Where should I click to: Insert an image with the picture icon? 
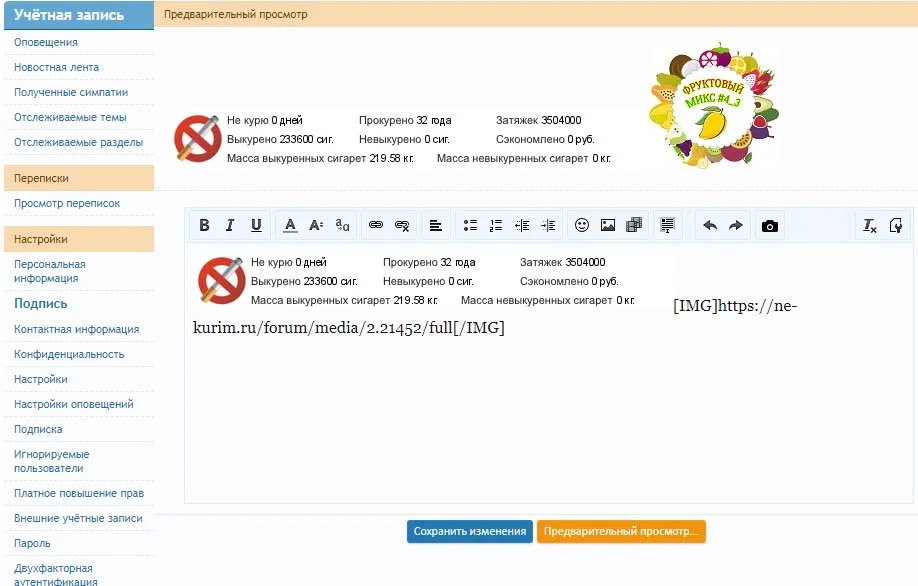608,225
